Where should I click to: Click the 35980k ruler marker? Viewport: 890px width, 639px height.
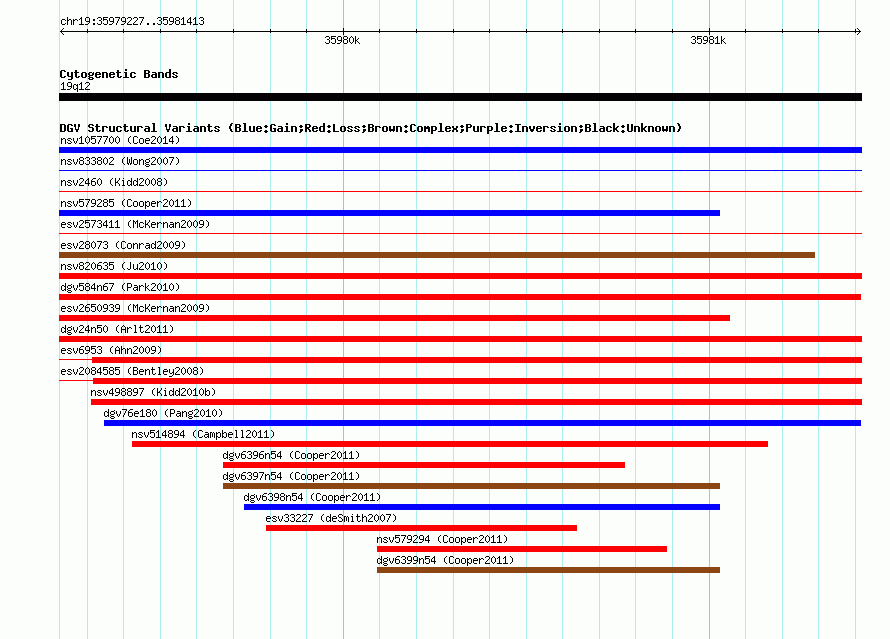point(342,40)
